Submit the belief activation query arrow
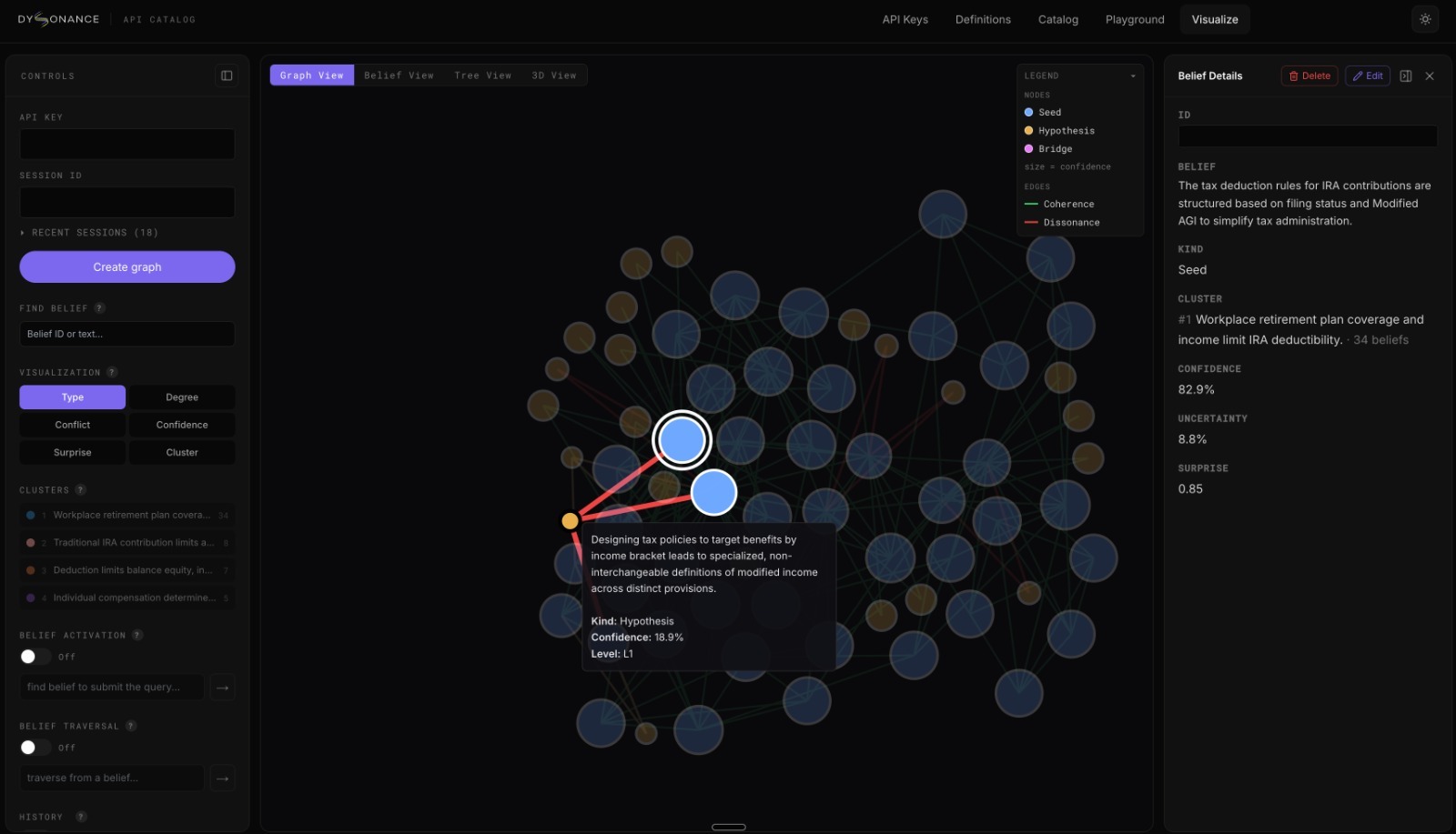 (x=223, y=687)
